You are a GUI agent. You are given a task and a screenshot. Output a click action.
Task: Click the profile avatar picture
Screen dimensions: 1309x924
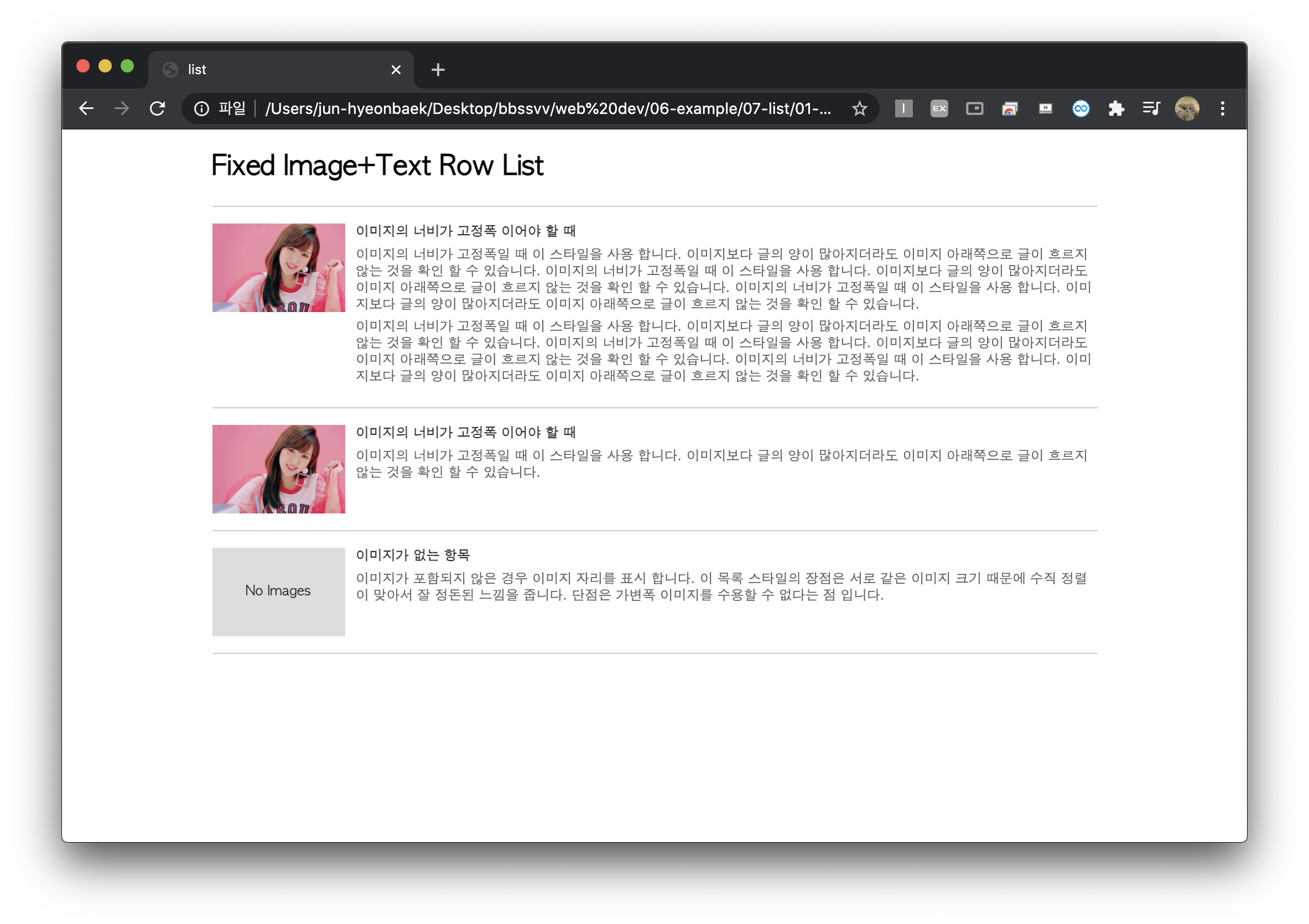[1187, 108]
